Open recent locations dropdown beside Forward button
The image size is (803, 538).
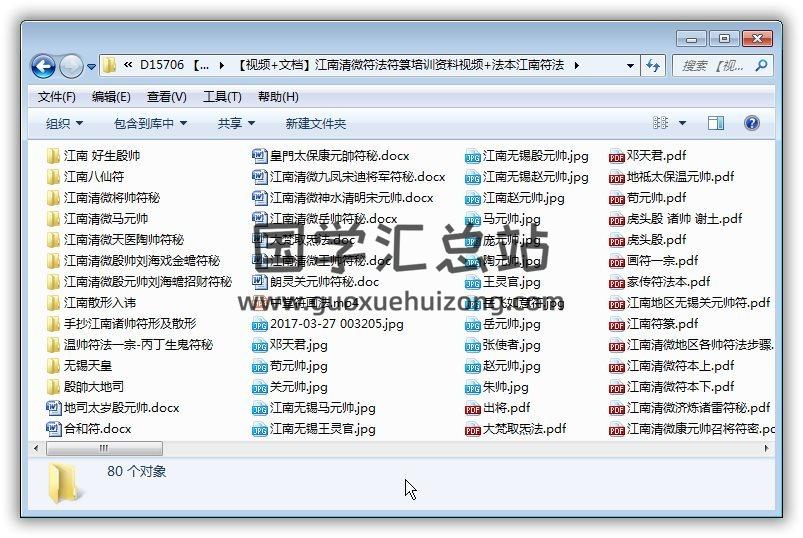[91, 67]
